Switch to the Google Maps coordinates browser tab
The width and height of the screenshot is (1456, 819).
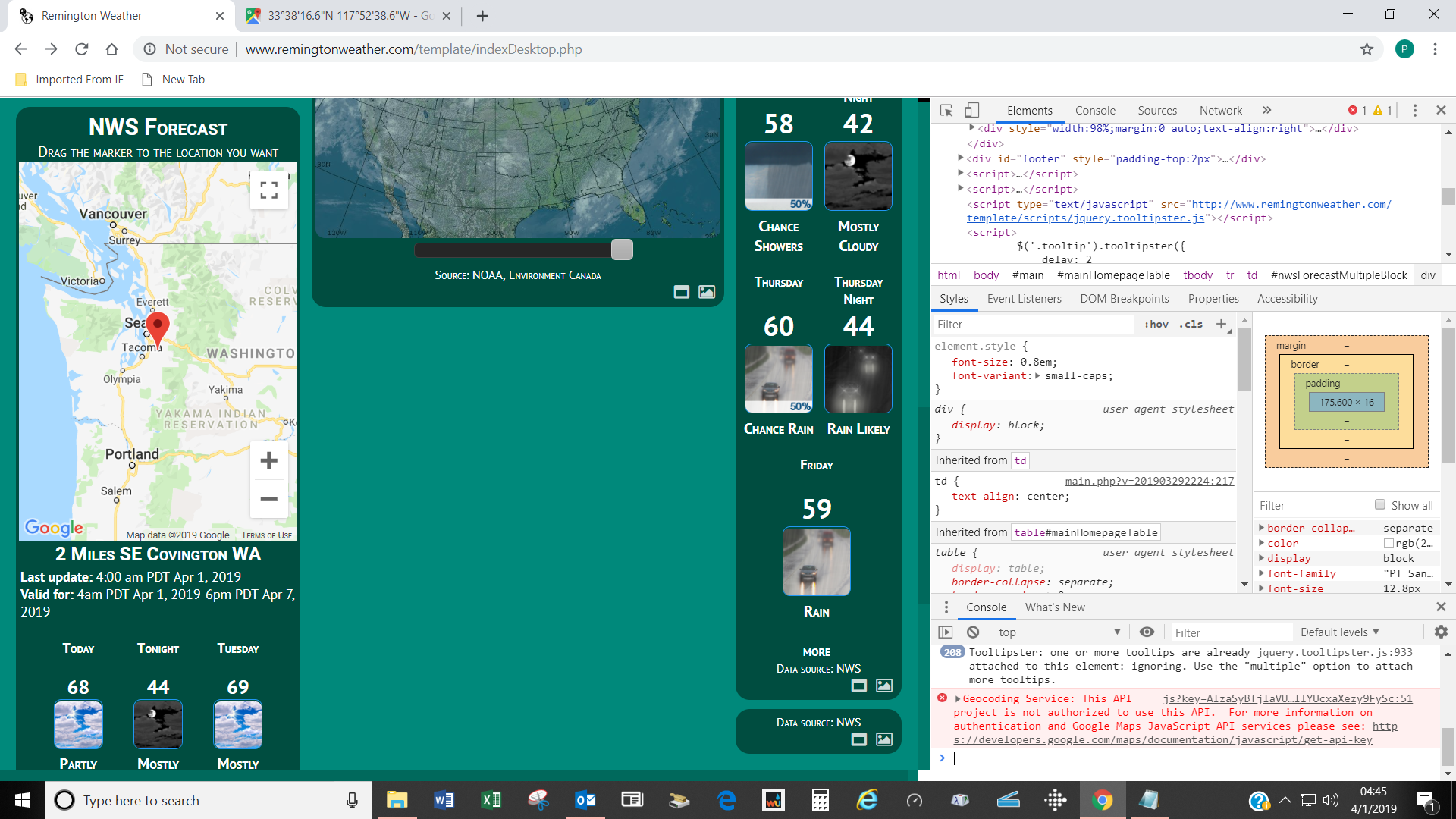(350, 16)
